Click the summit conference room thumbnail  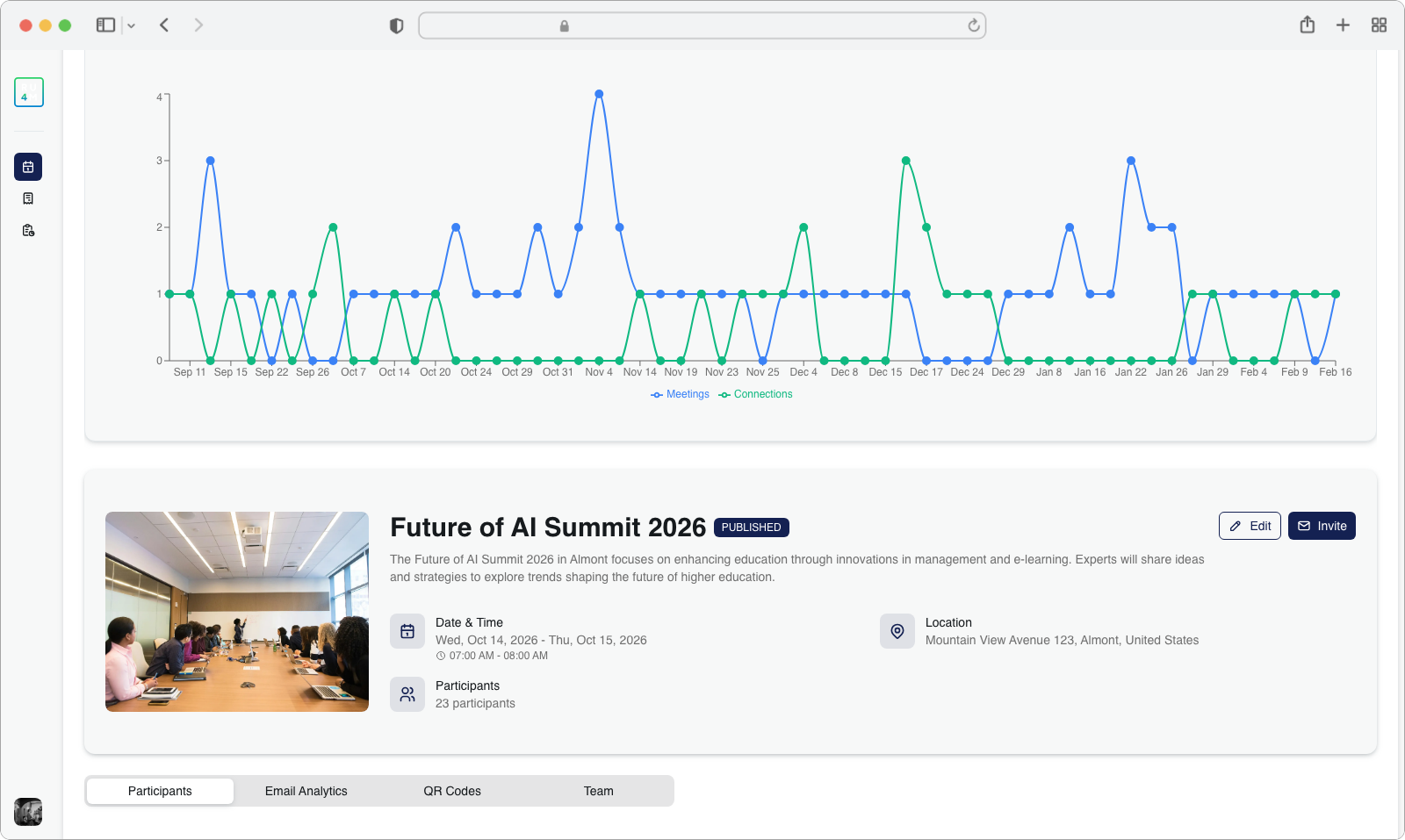point(237,612)
